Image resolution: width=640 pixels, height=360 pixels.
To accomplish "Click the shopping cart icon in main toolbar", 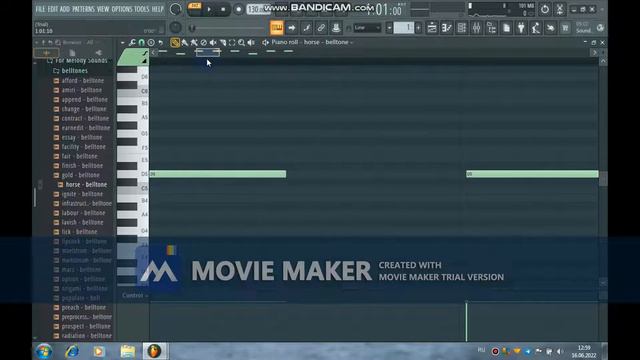I will click(565, 28).
